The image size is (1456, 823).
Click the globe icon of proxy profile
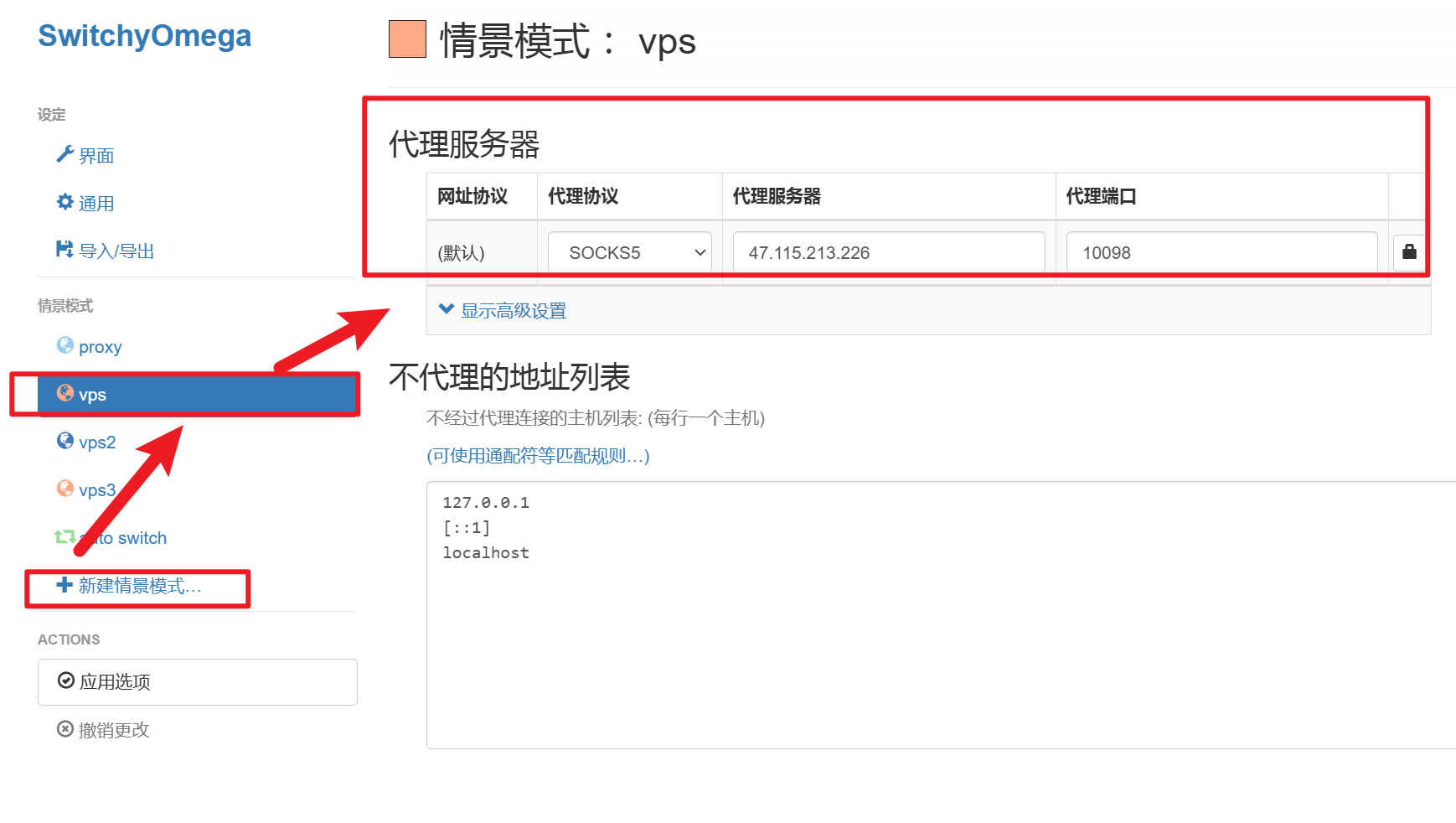(65, 345)
